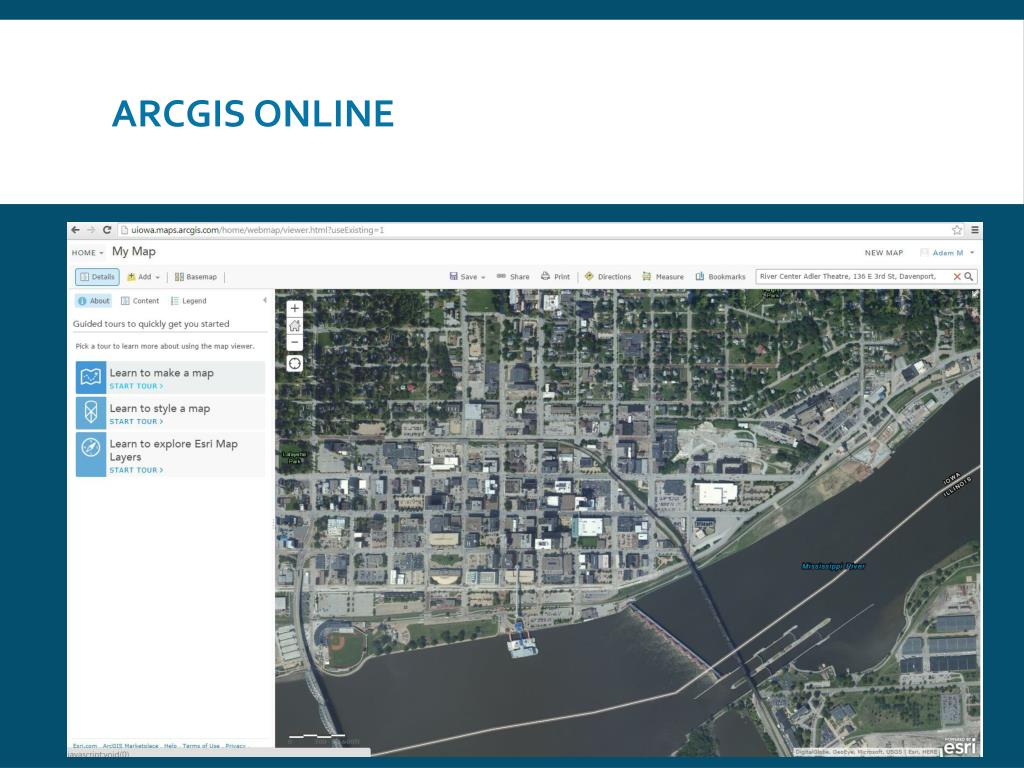This screenshot has height=768, width=1024.
Task: Switch to the About tab
Action: coord(93,301)
